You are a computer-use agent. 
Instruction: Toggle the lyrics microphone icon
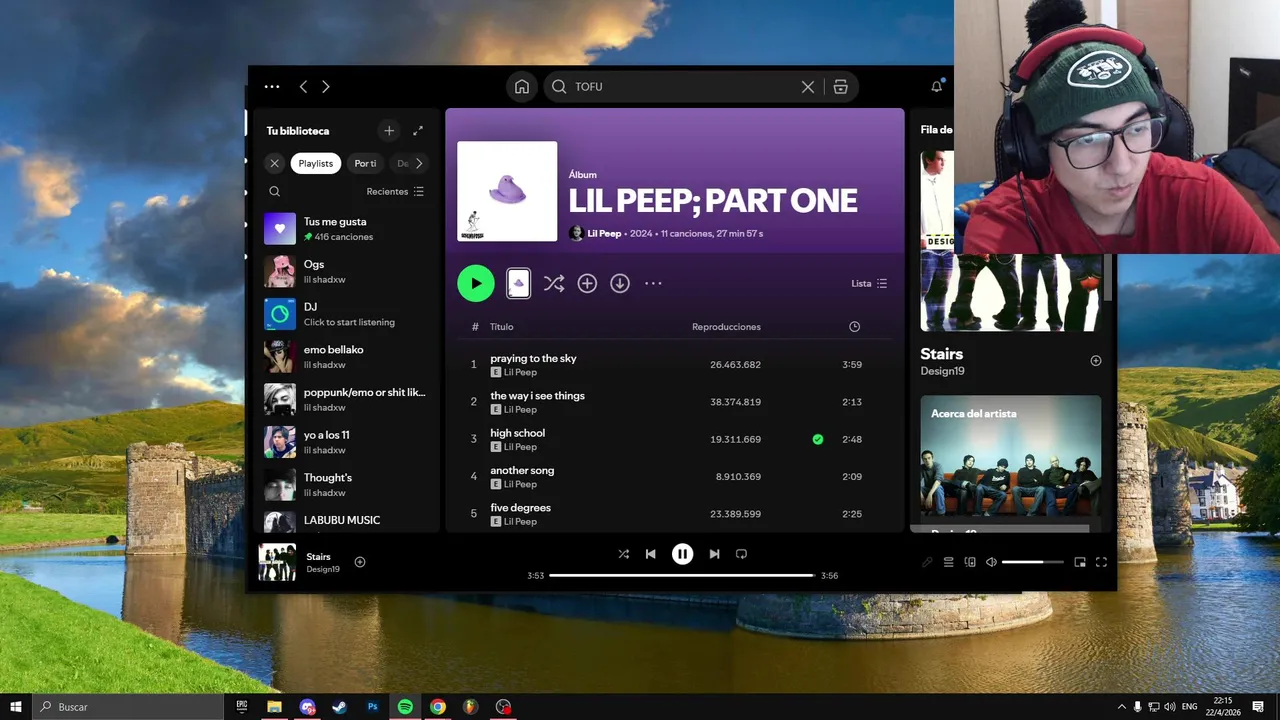click(x=927, y=562)
